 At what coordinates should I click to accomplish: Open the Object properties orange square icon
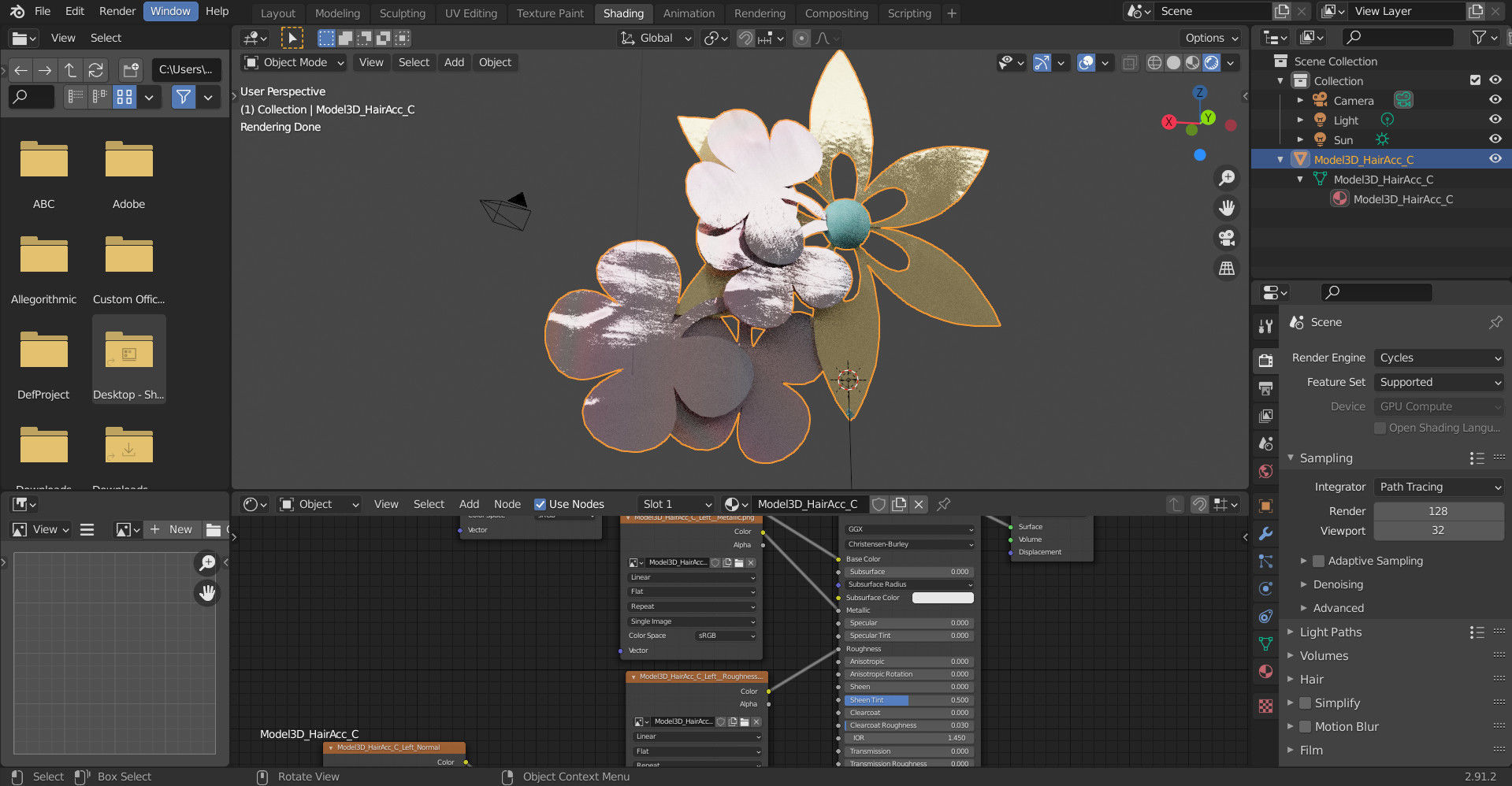(1265, 506)
